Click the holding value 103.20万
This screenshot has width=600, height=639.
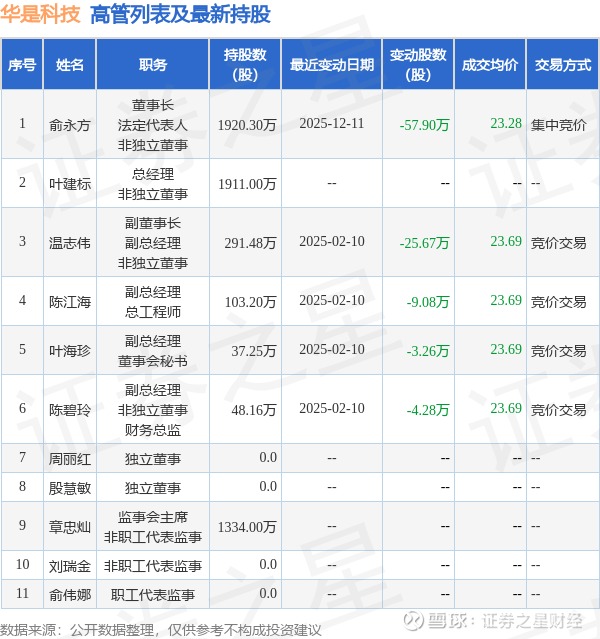[250, 302]
